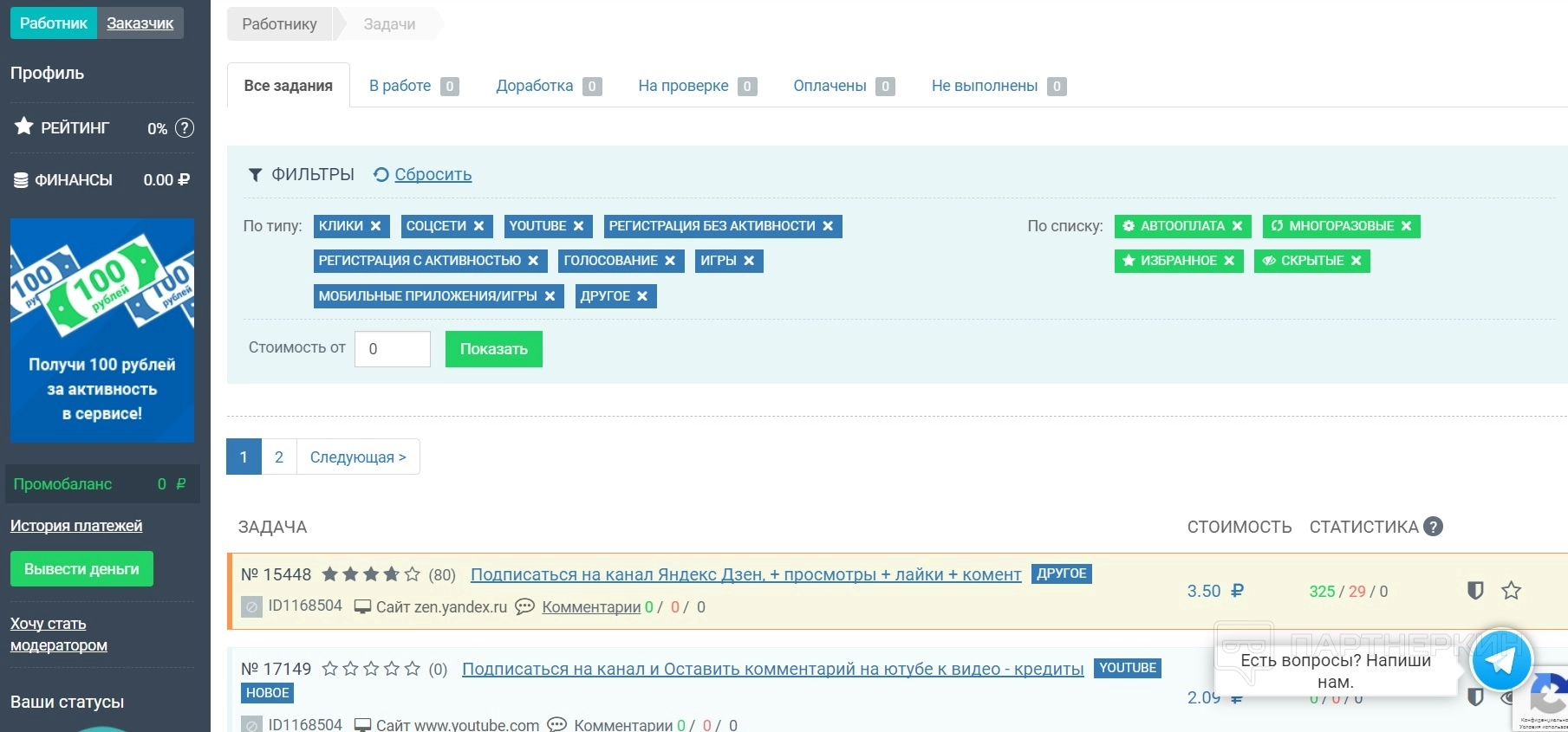Image resolution: width=1568 pixels, height=732 pixels.
Task: Open the Доработка tab
Action: (549, 86)
